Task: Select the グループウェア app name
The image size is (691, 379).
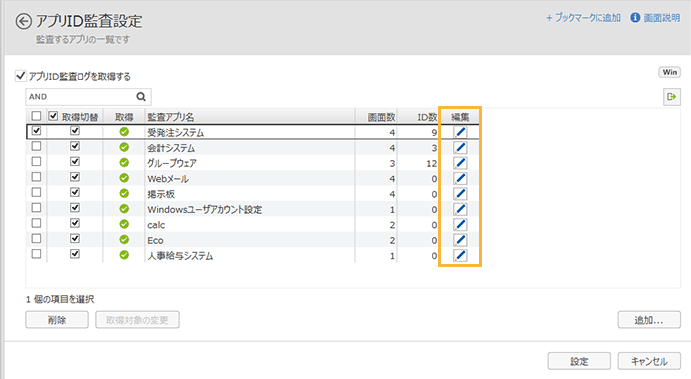Action: click(x=172, y=163)
